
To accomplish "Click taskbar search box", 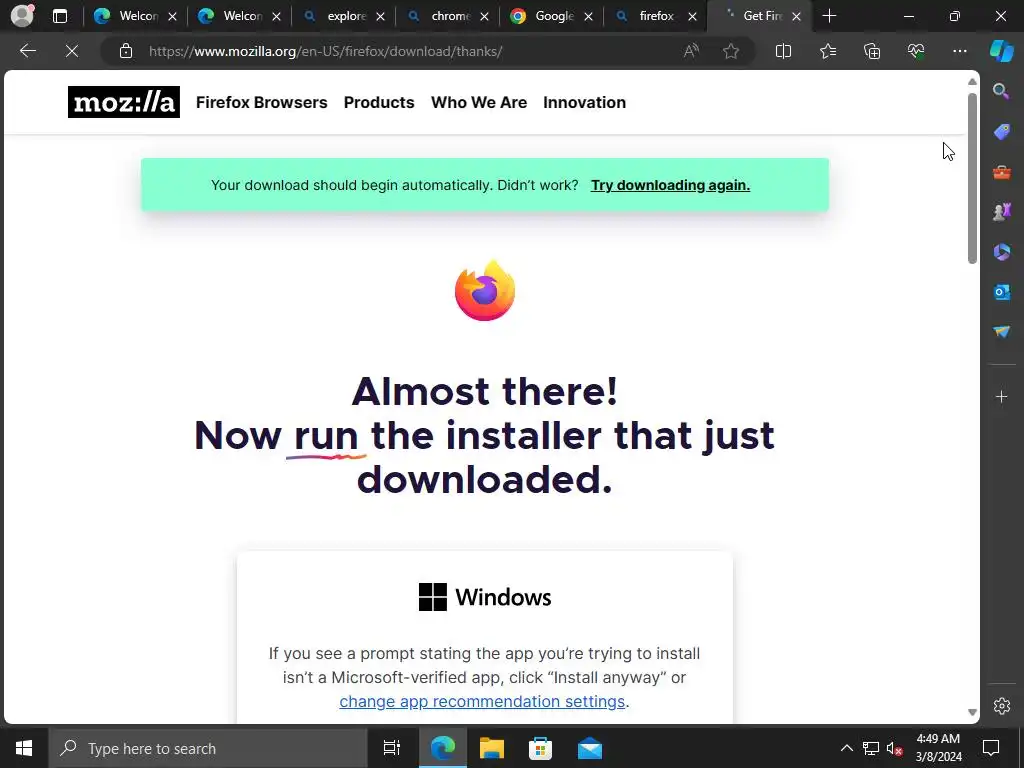I will click(x=208, y=748).
